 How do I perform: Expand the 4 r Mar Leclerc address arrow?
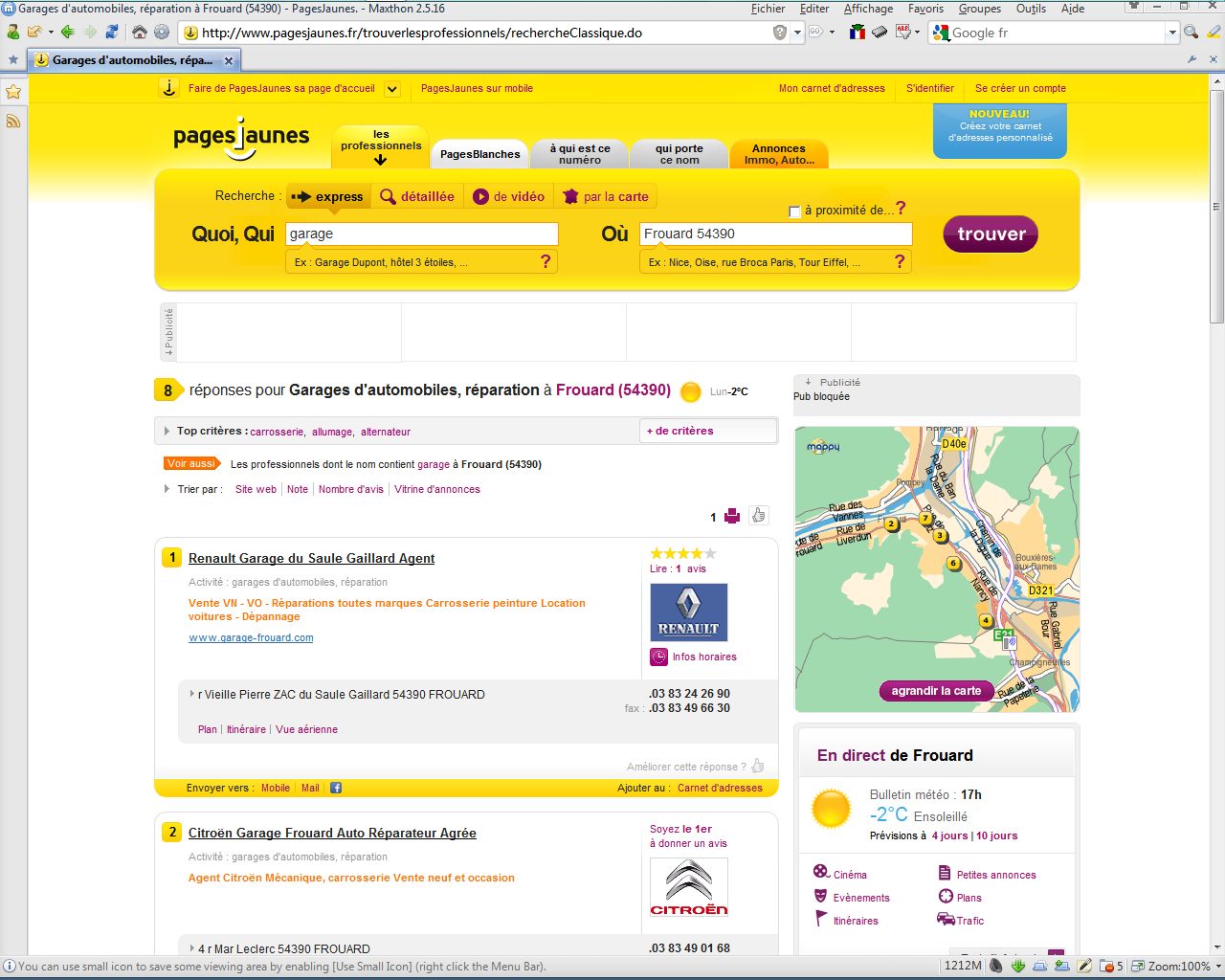192,948
